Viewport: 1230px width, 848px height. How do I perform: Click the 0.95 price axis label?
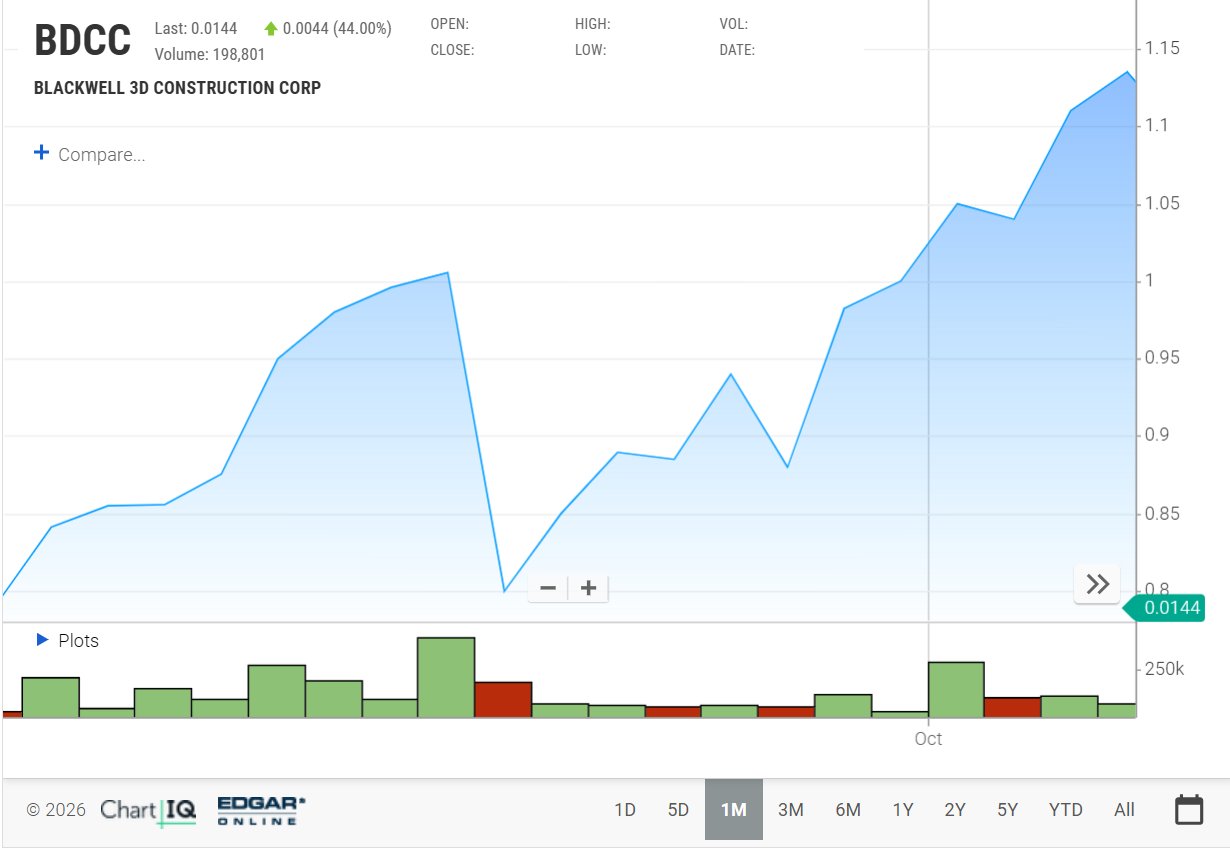(x=1162, y=358)
